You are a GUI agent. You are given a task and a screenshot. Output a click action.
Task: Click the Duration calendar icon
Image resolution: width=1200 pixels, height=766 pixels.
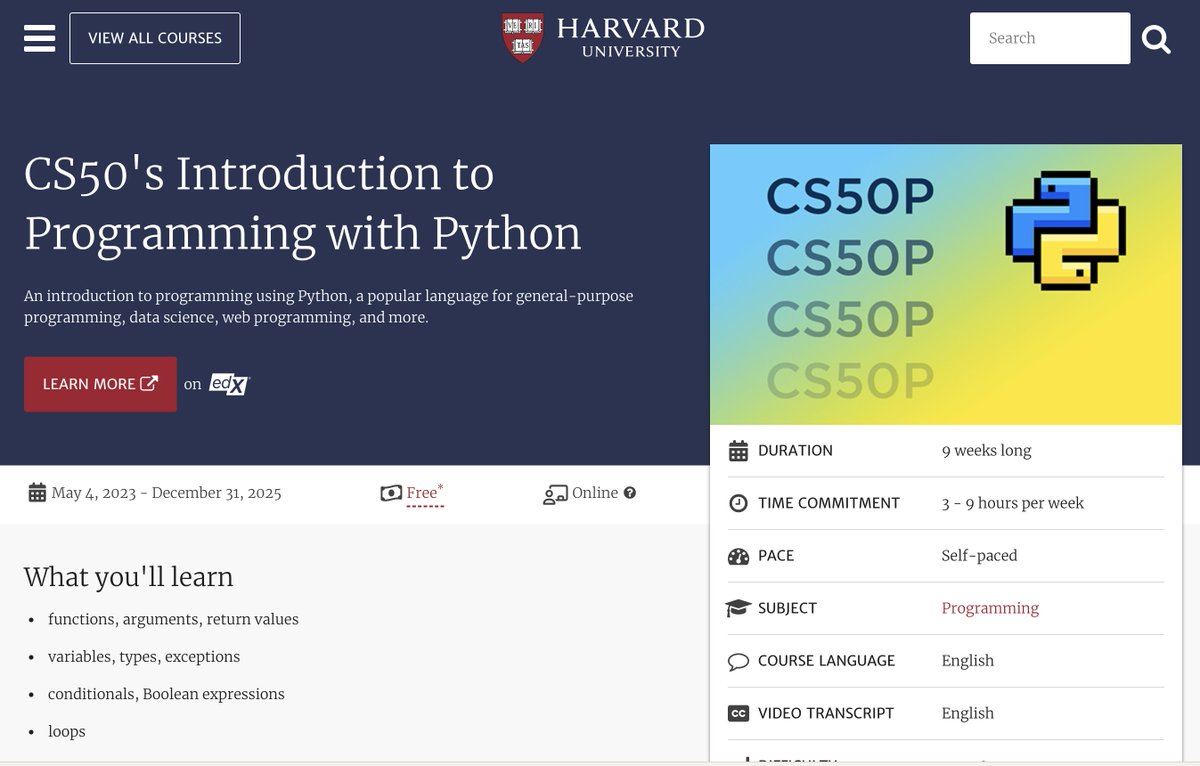(738, 451)
